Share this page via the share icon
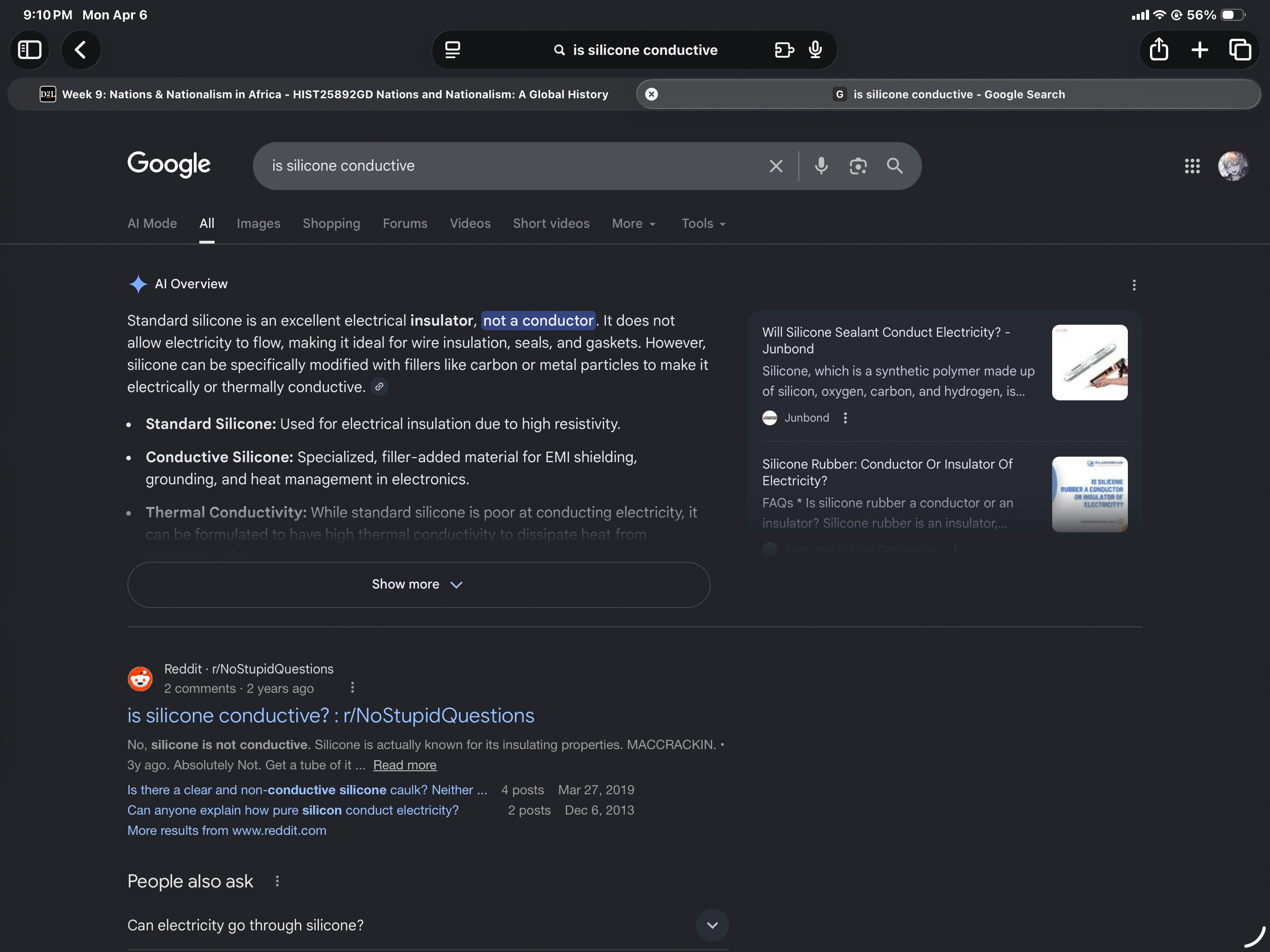 click(x=1159, y=50)
